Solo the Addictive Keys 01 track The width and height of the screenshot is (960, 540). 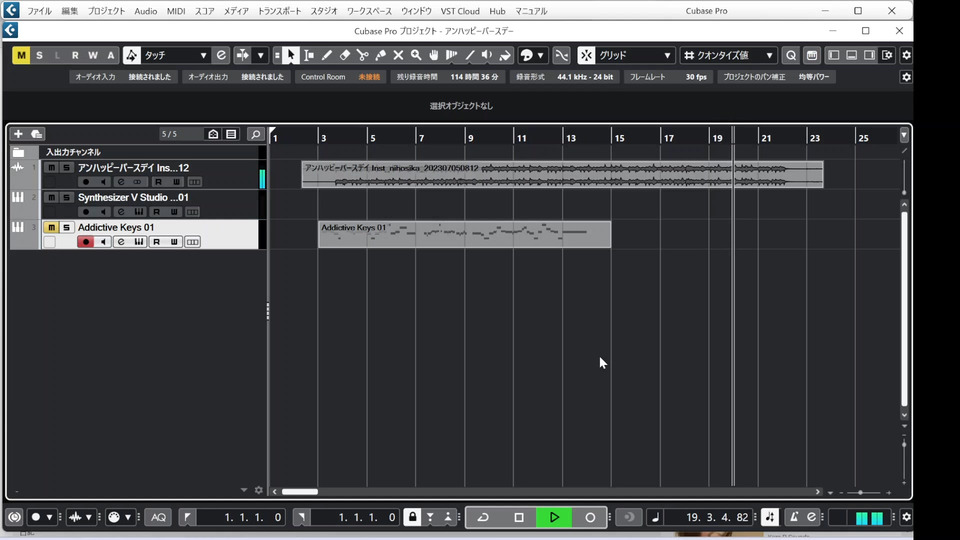(66, 227)
